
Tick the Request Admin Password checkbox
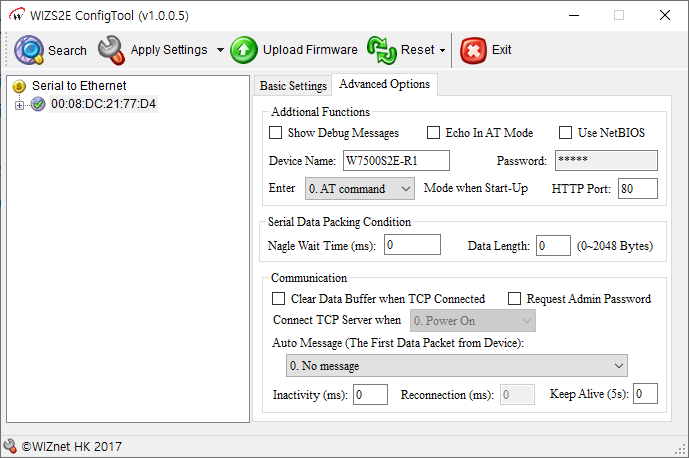click(x=514, y=299)
